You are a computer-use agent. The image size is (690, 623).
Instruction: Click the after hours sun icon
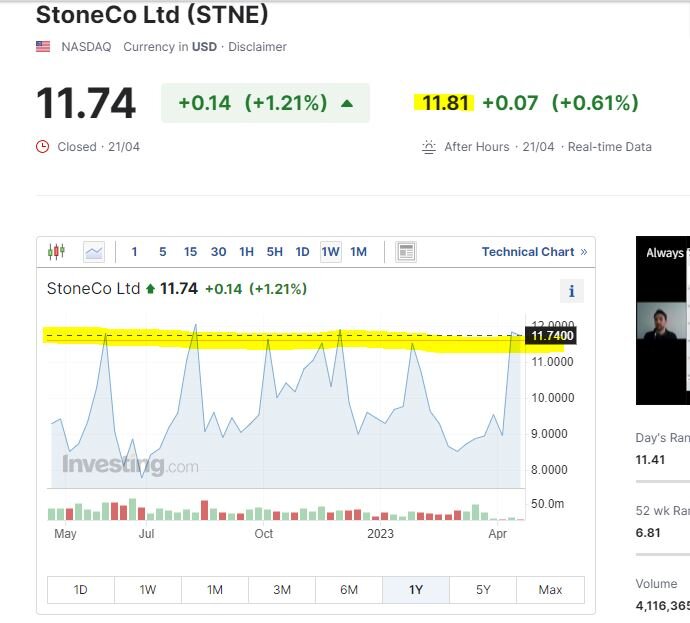tap(429, 147)
